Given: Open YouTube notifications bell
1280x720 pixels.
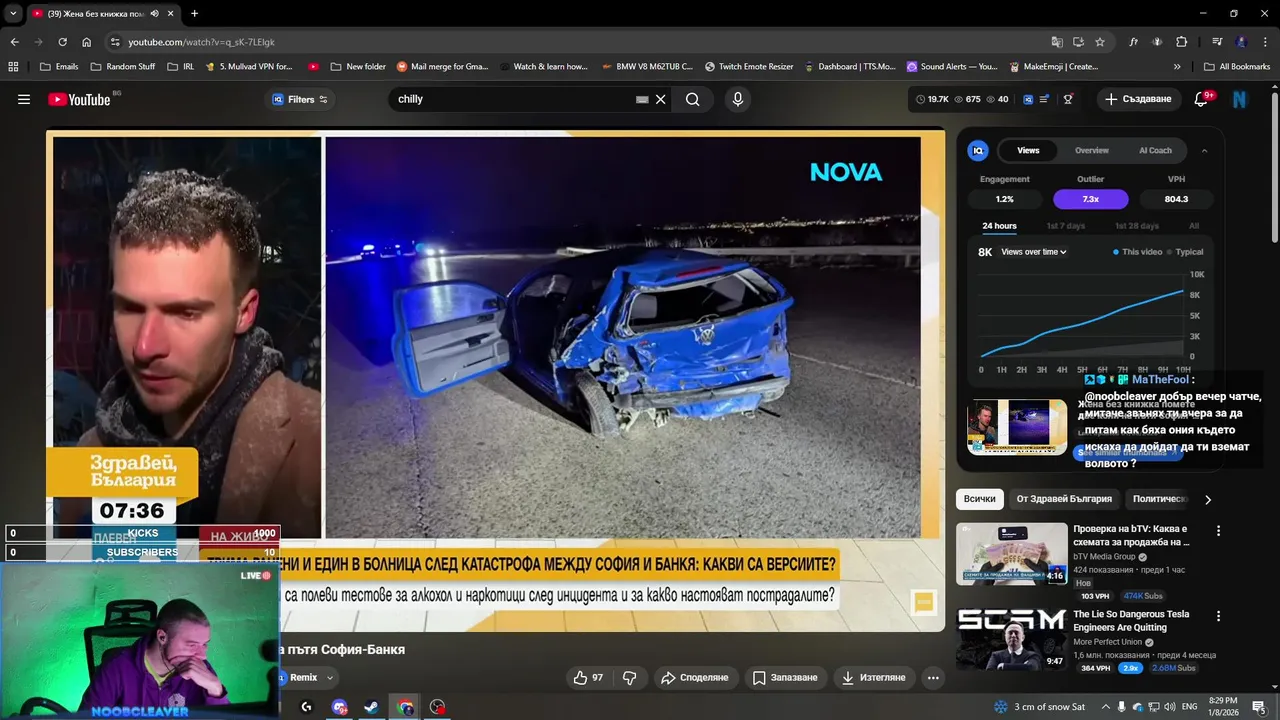Looking at the screenshot, I should [1201, 99].
